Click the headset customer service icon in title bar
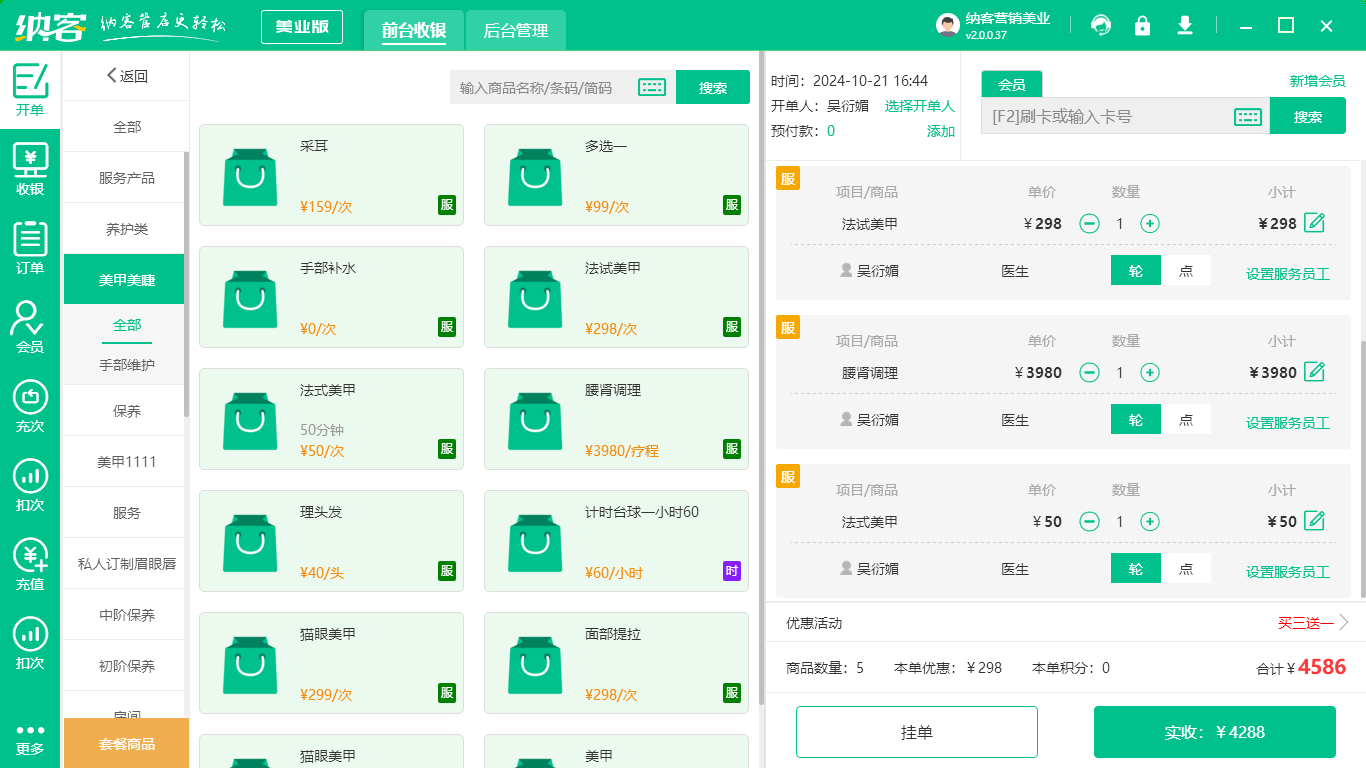This screenshot has height=768, width=1366. [1101, 25]
